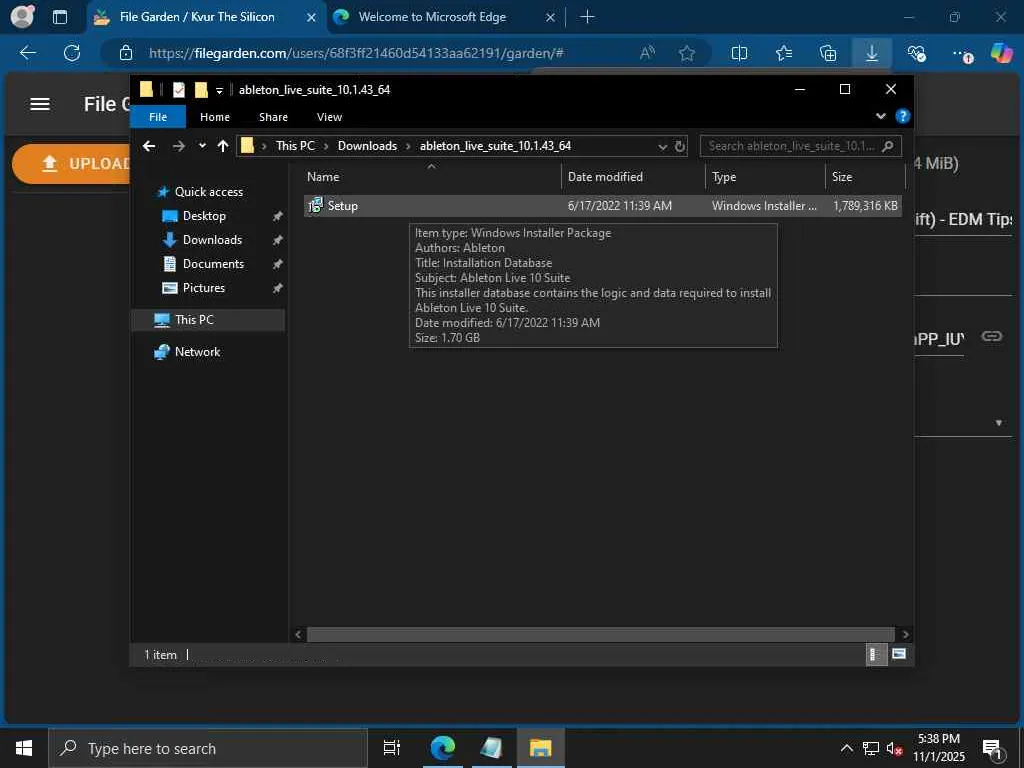Click the Up arrow in File Explorer navigation
This screenshot has height=768, width=1024.
(x=222, y=146)
